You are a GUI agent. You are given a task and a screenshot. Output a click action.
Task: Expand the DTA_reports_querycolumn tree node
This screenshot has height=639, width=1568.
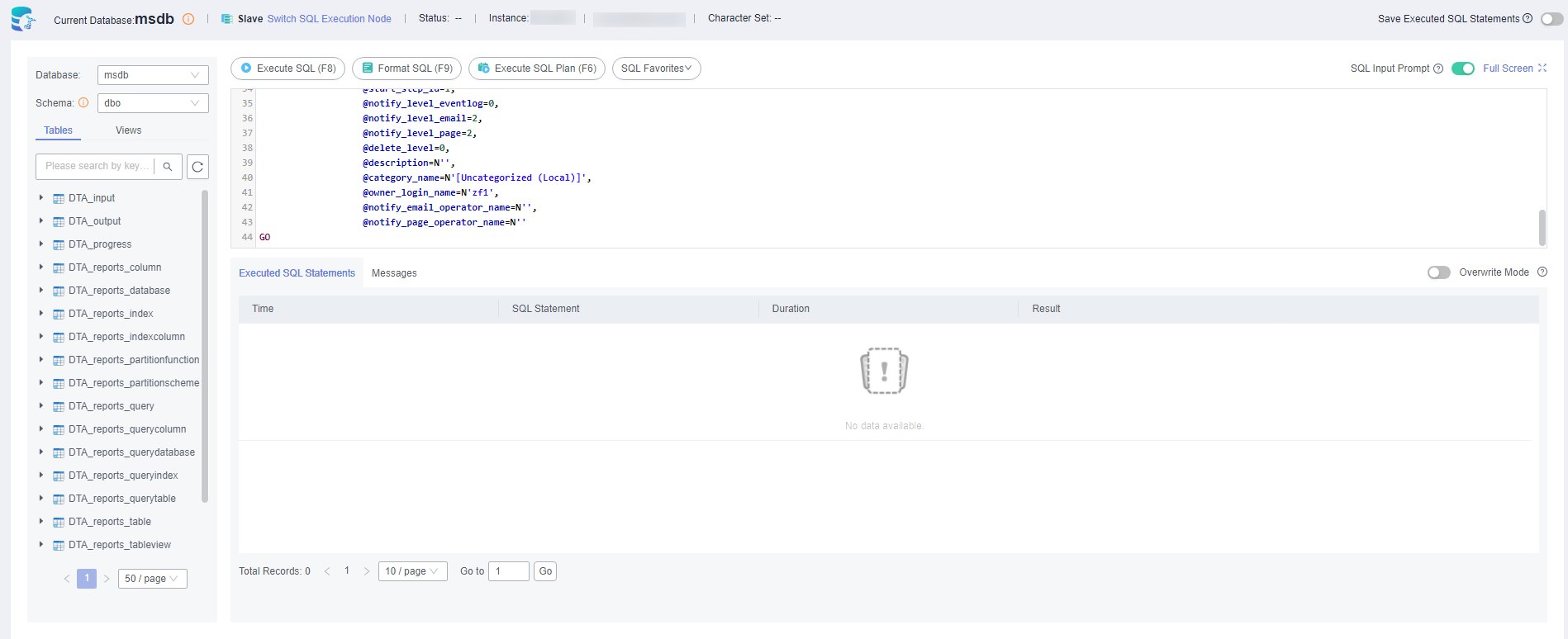(41, 428)
